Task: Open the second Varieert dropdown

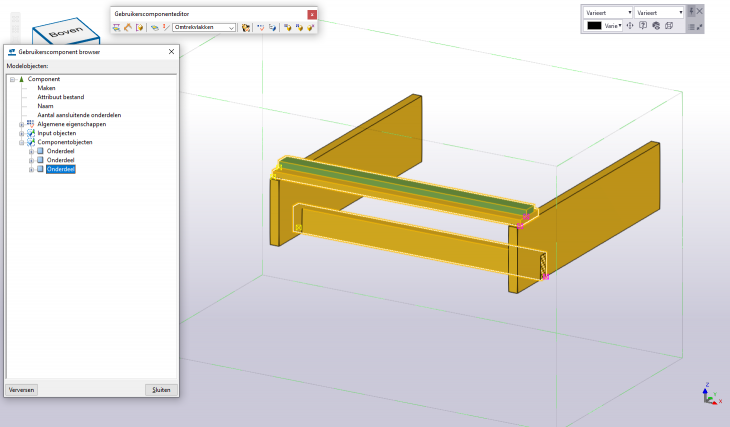Action: [659, 12]
